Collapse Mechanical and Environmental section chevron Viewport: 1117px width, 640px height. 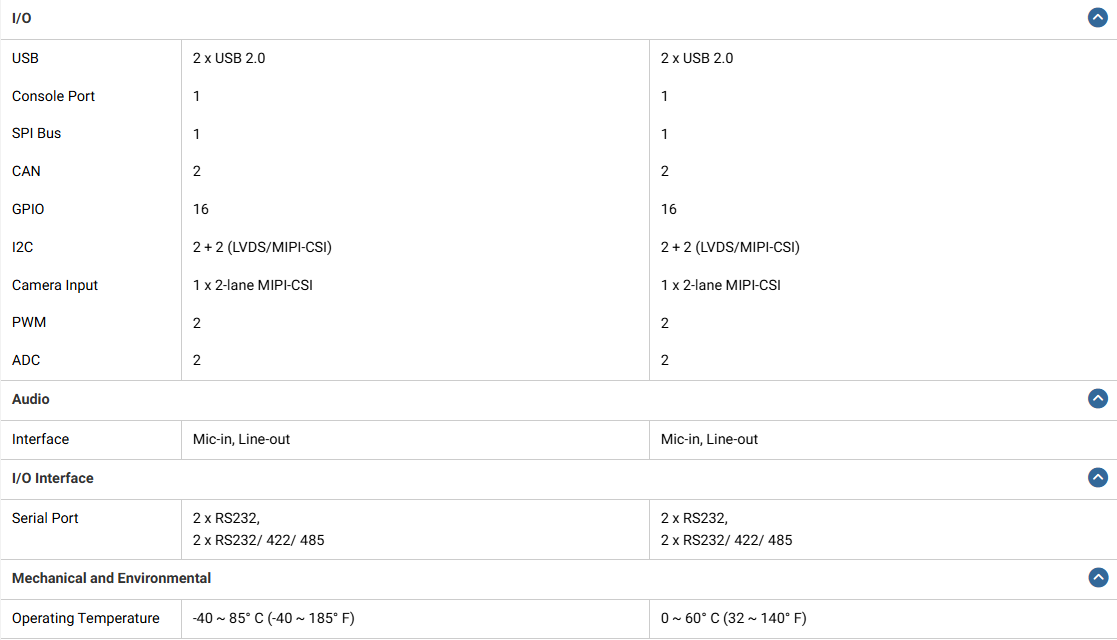[1098, 578]
